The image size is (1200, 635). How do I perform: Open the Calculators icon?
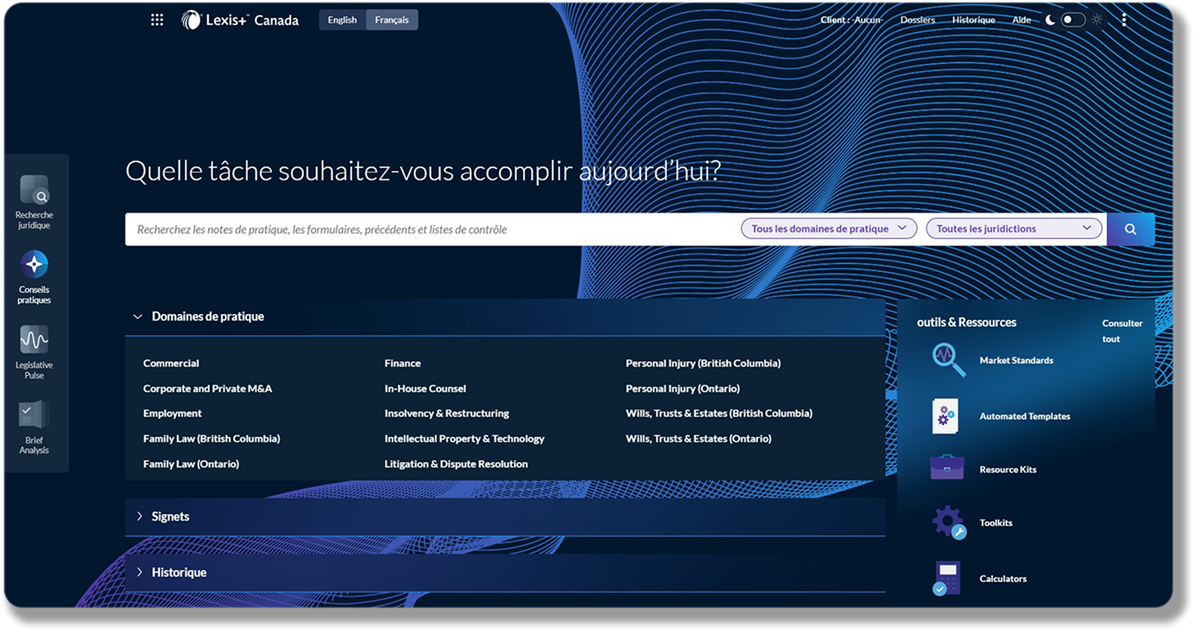click(946, 578)
